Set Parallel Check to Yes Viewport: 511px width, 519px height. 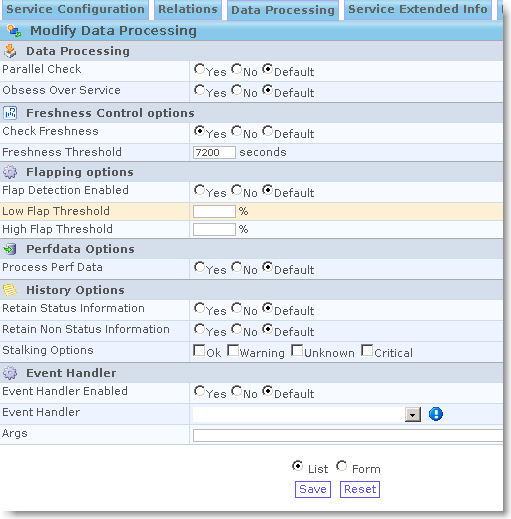pyautogui.click(x=199, y=69)
